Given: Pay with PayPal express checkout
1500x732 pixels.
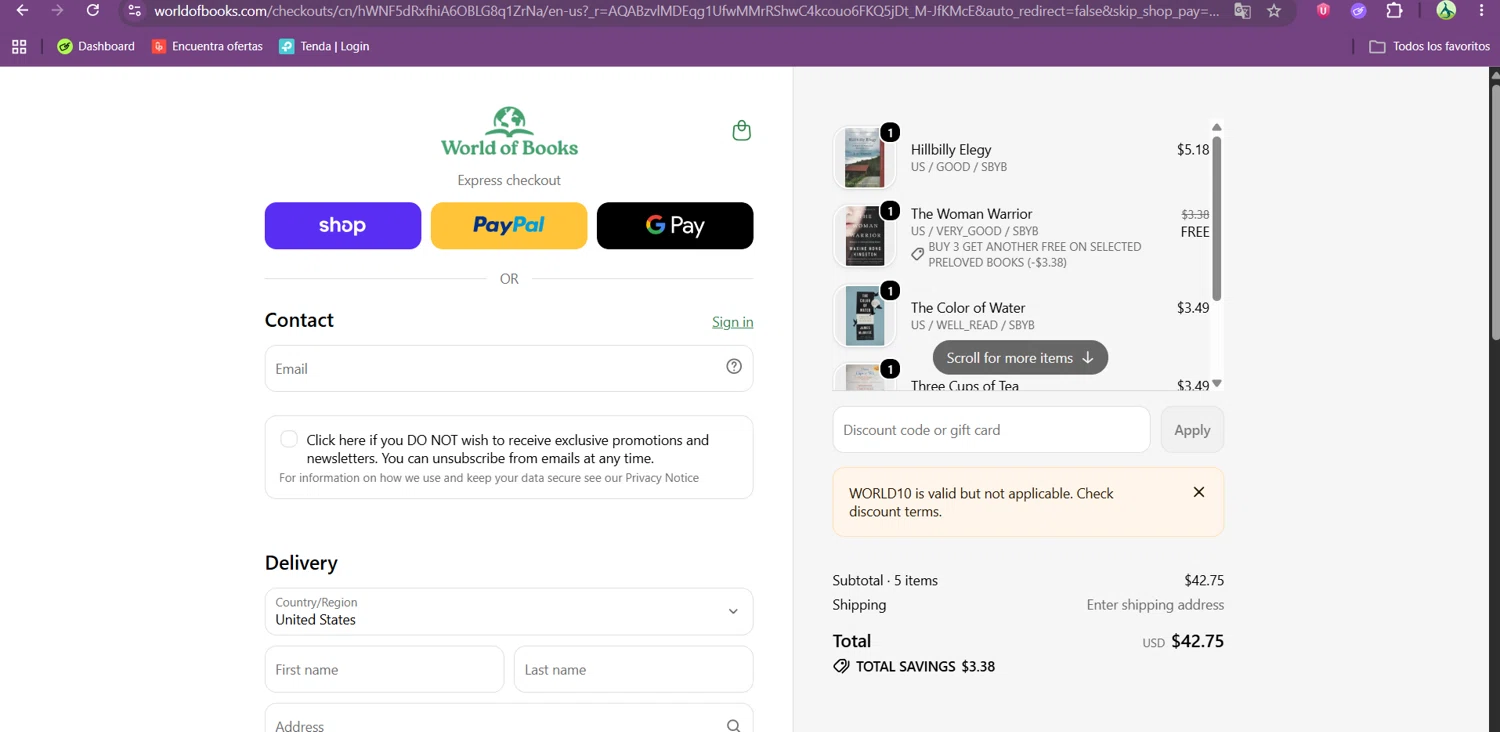Looking at the screenshot, I should 509,226.
